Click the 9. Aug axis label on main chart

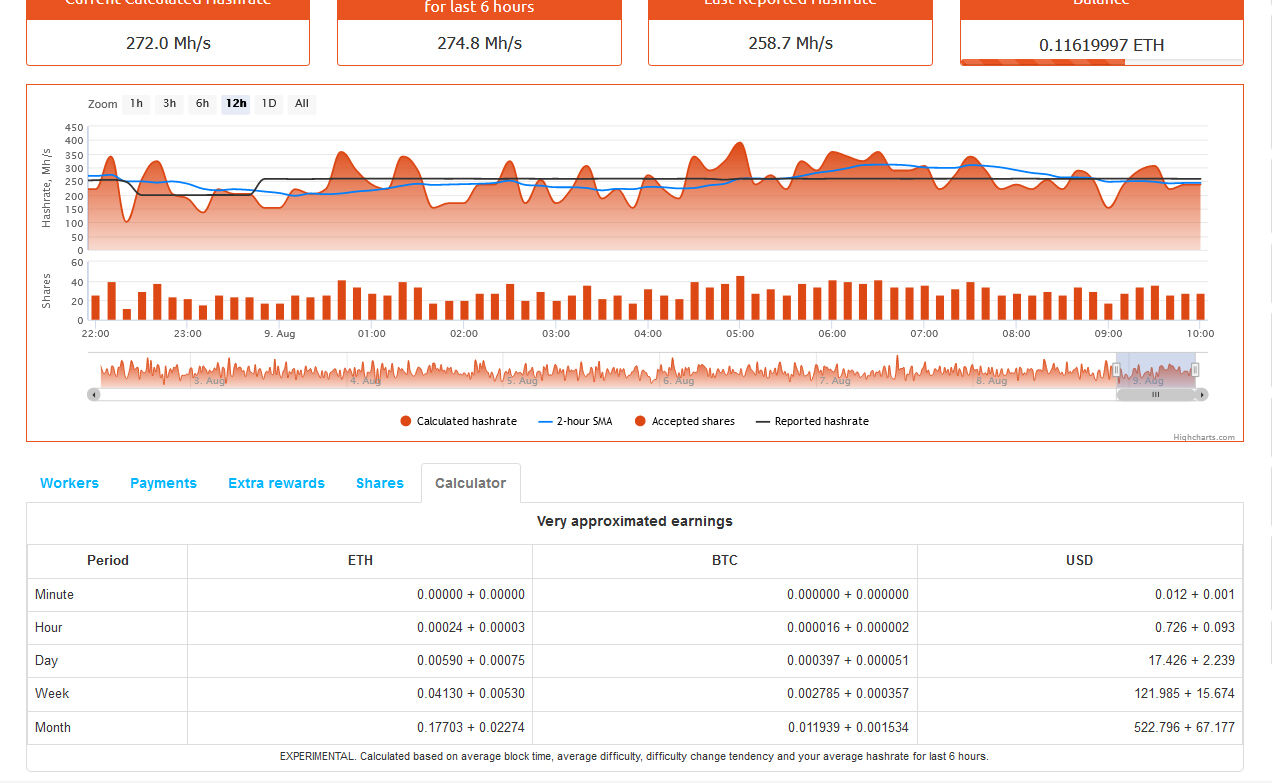(x=279, y=334)
